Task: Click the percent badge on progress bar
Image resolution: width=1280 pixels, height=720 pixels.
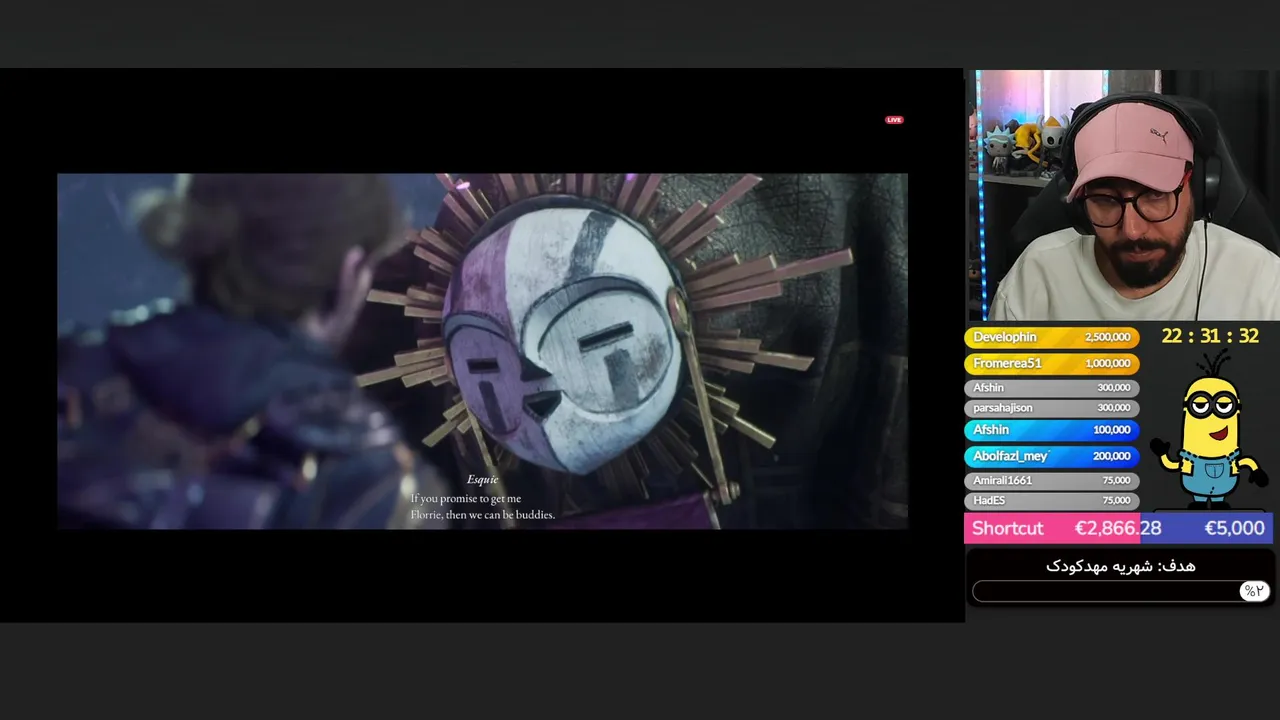Action: 1254,591
